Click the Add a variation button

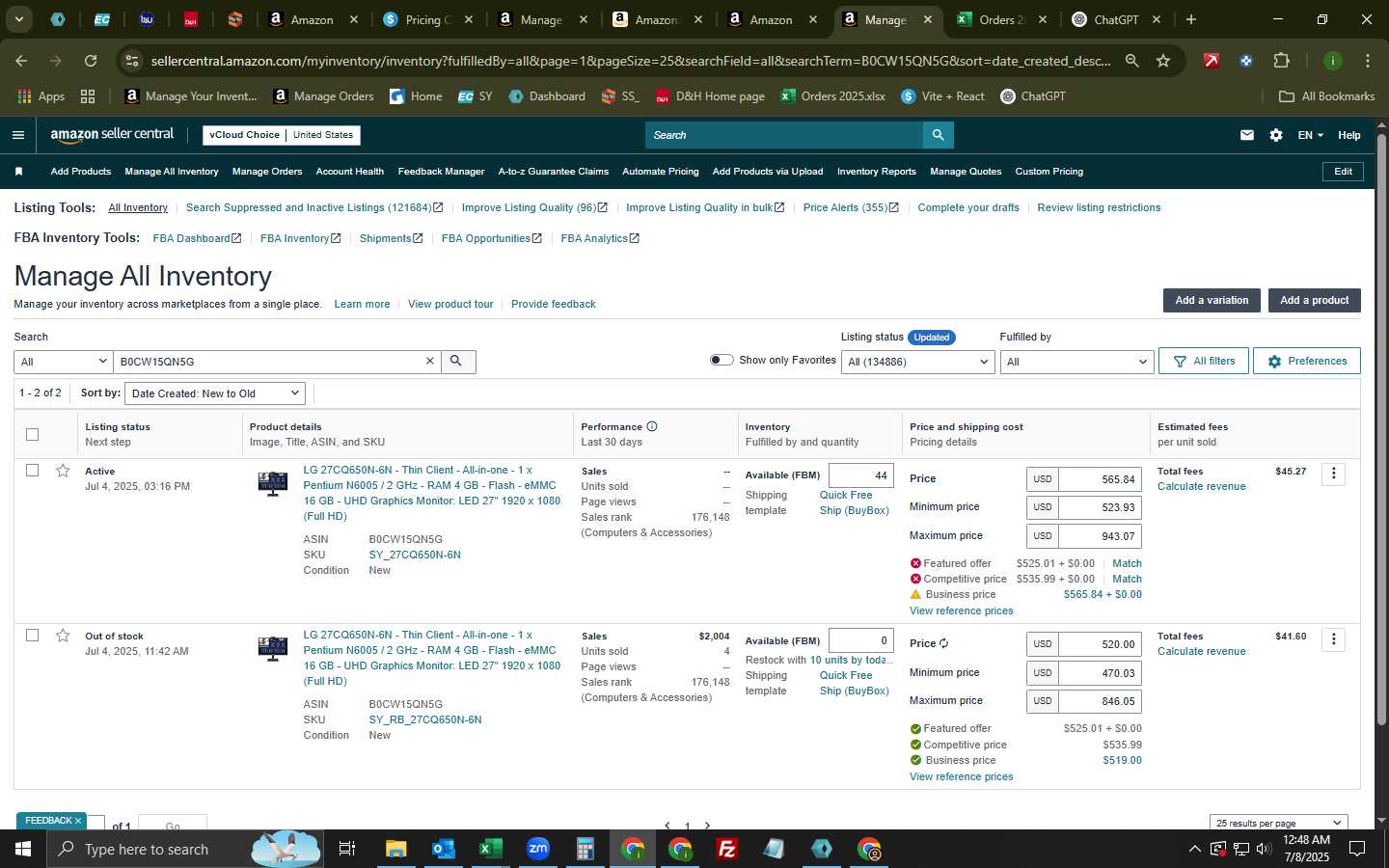[x=1212, y=300]
